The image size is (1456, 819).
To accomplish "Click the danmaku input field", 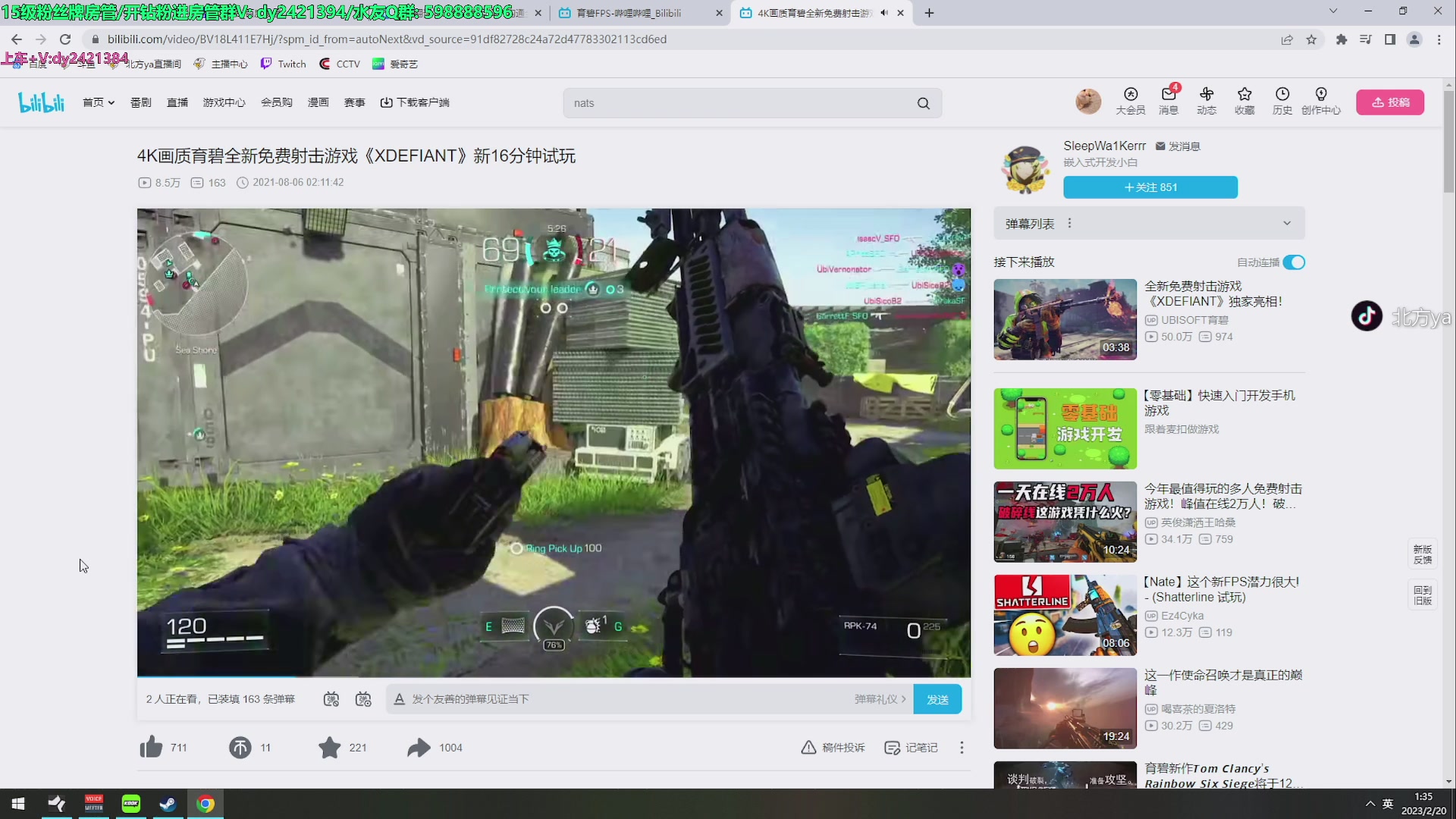I will pyautogui.click(x=629, y=699).
